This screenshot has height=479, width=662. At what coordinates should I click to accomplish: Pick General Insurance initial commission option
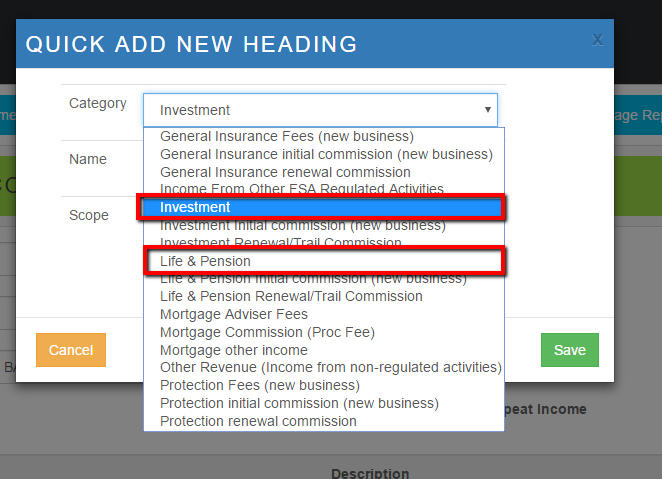click(x=326, y=154)
